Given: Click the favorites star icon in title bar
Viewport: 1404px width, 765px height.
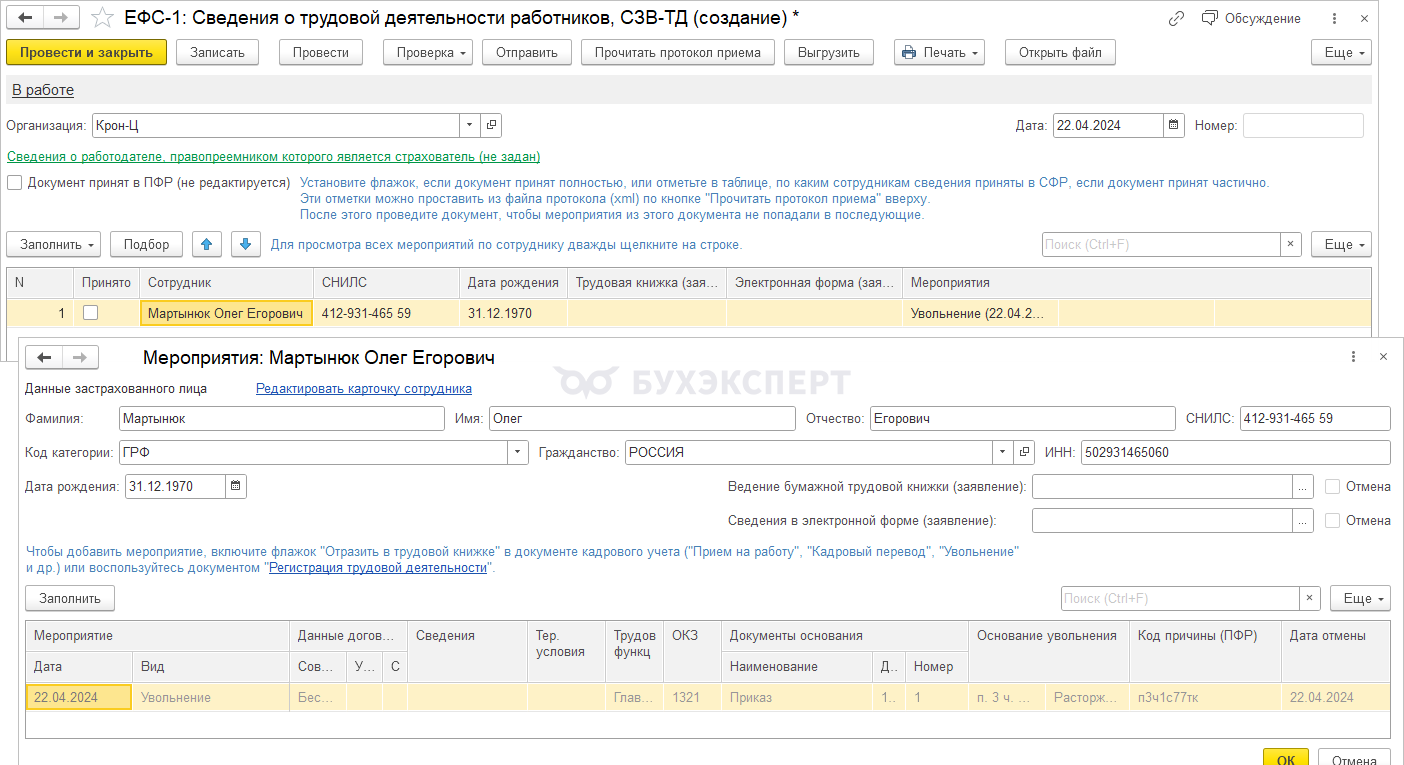Looking at the screenshot, I should coord(102,18).
